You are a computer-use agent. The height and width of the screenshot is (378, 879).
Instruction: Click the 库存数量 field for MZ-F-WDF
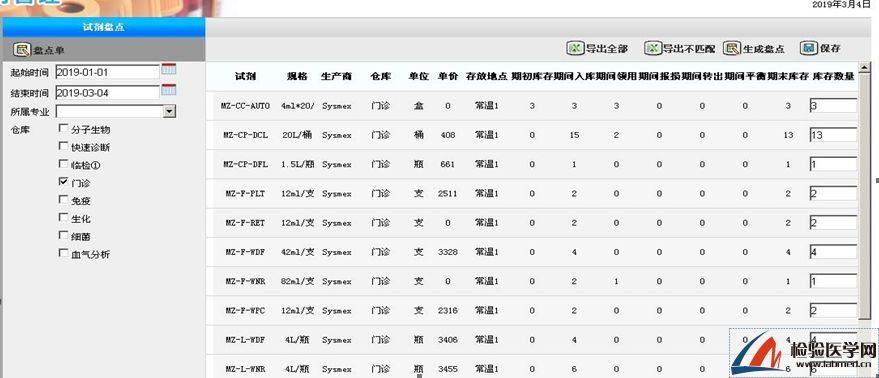[x=833, y=252]
